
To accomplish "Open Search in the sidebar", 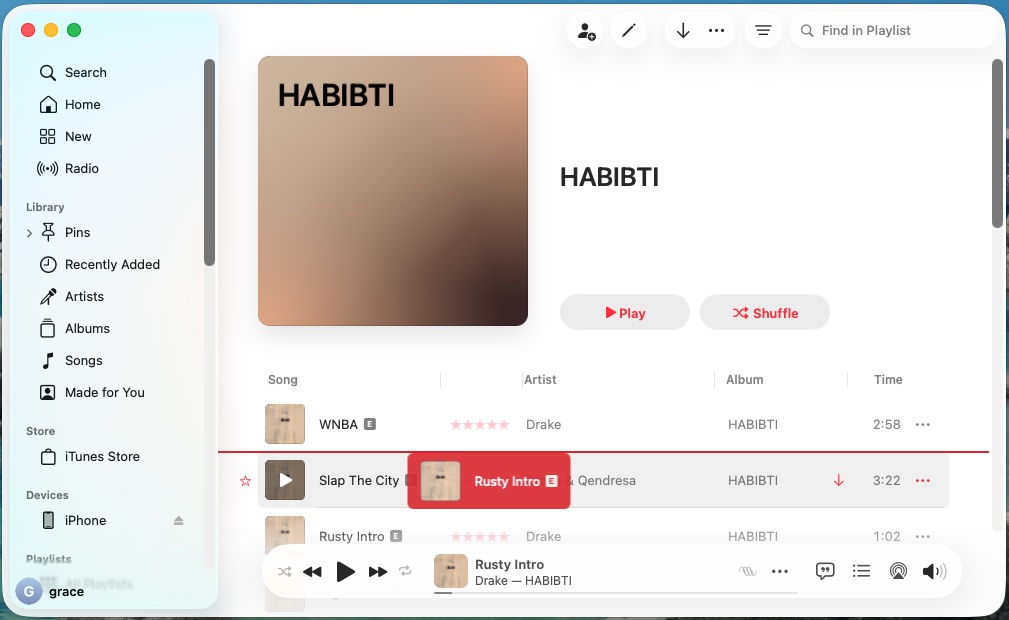I will (x=86, y=72).
